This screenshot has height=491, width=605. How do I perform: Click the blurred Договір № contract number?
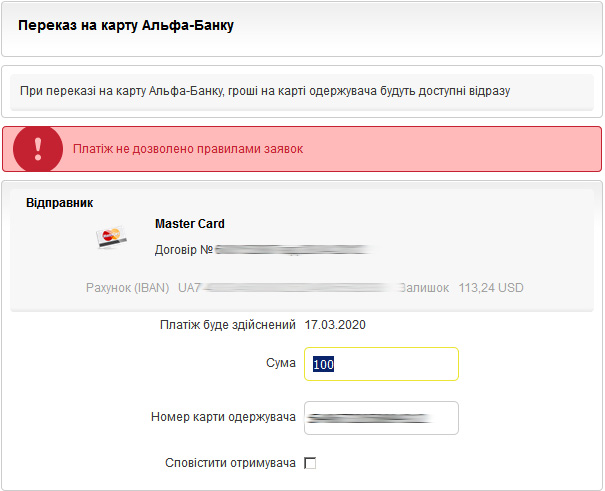(293, 250)
